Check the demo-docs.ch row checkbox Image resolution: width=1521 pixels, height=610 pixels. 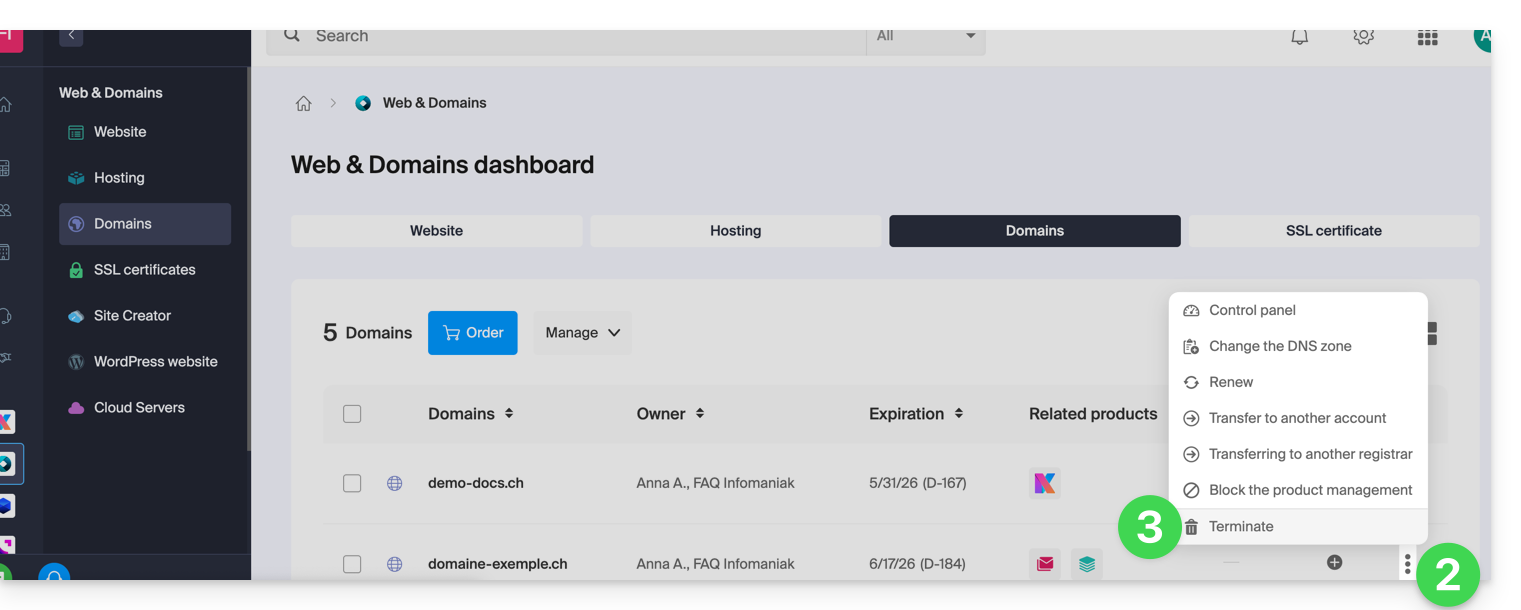tap(352, 483)
